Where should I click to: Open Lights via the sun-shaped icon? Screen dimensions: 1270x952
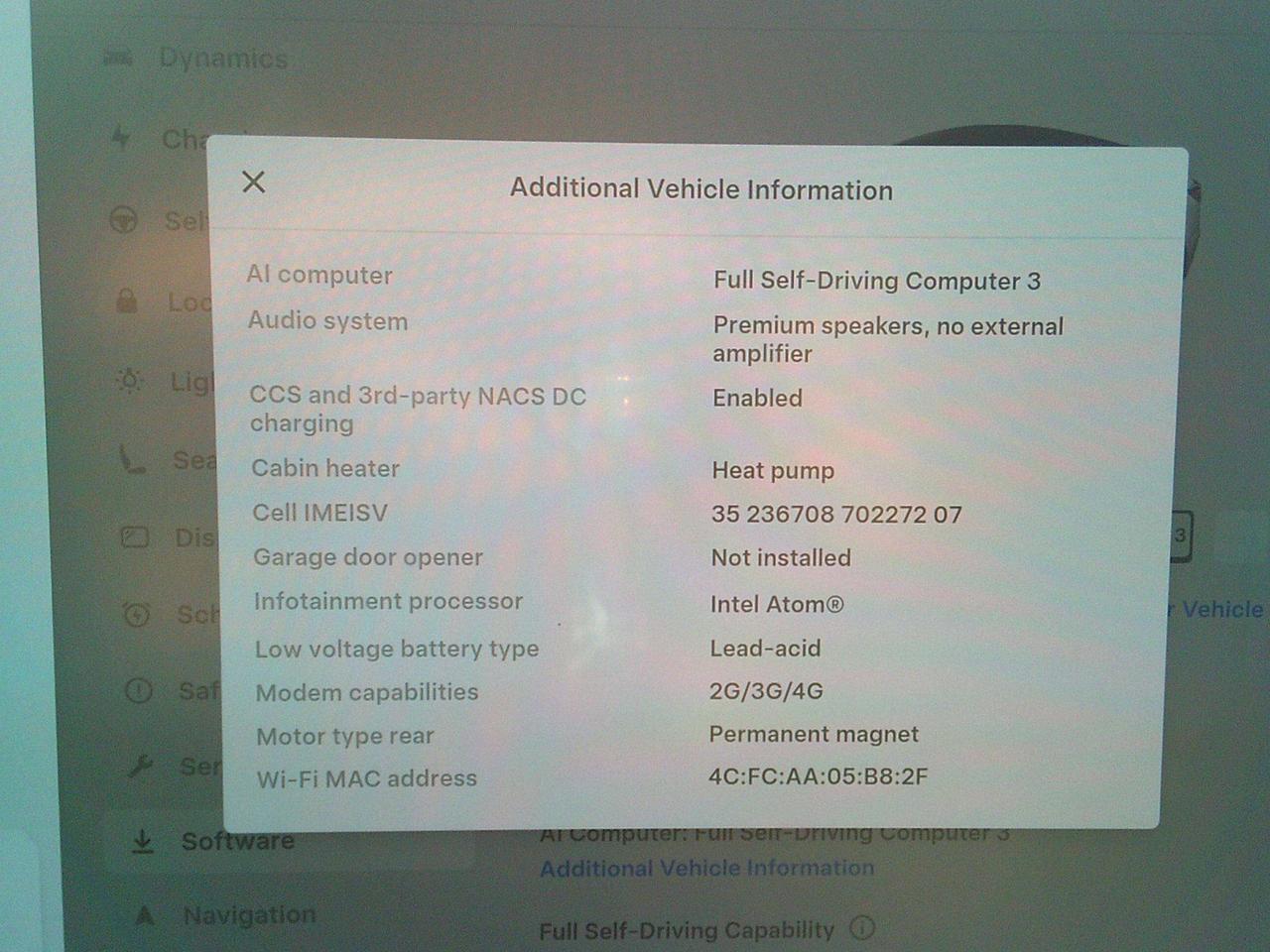click(130, 381)
